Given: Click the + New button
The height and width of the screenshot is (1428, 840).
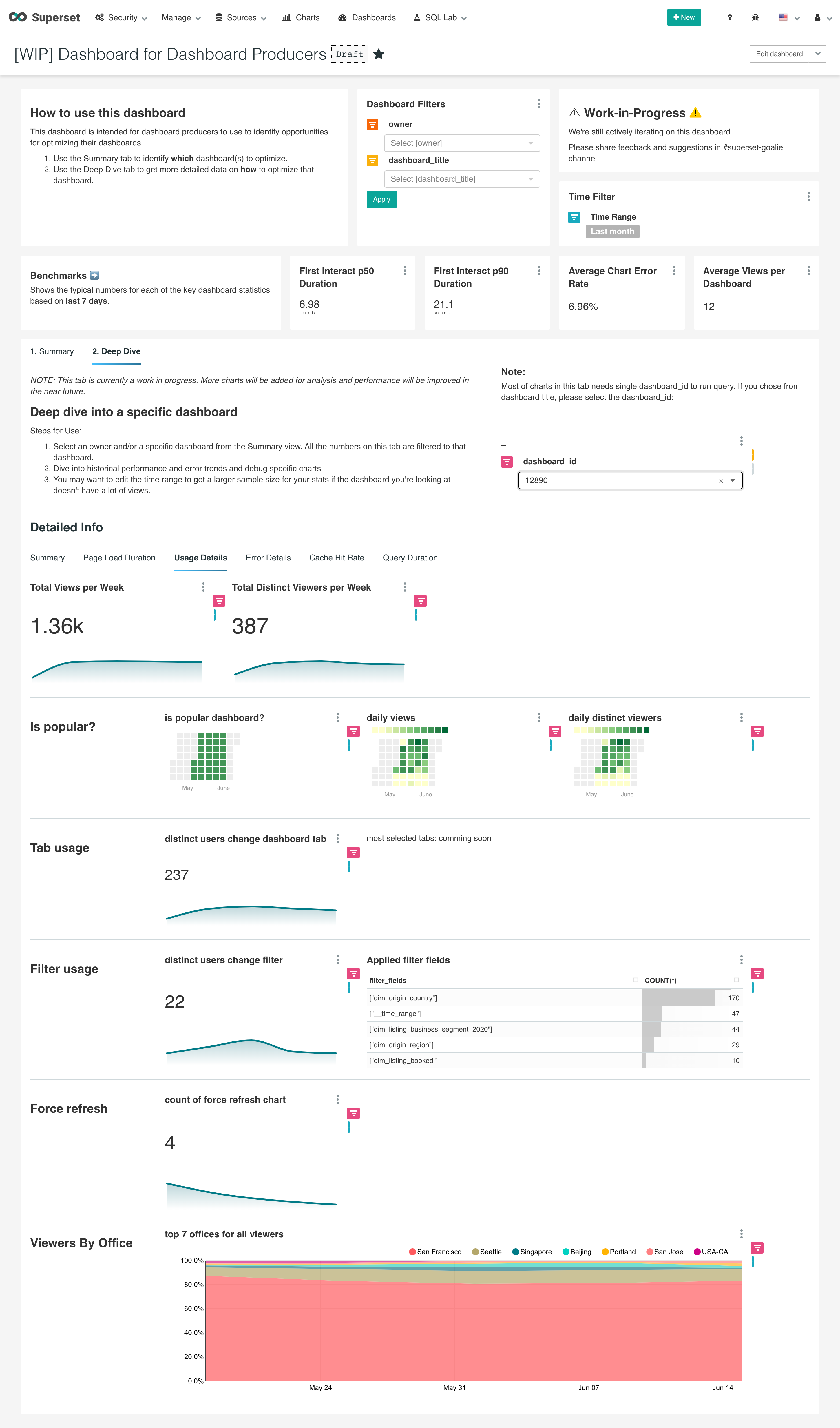Looking at the screenshot, I should tap(684, 17).
